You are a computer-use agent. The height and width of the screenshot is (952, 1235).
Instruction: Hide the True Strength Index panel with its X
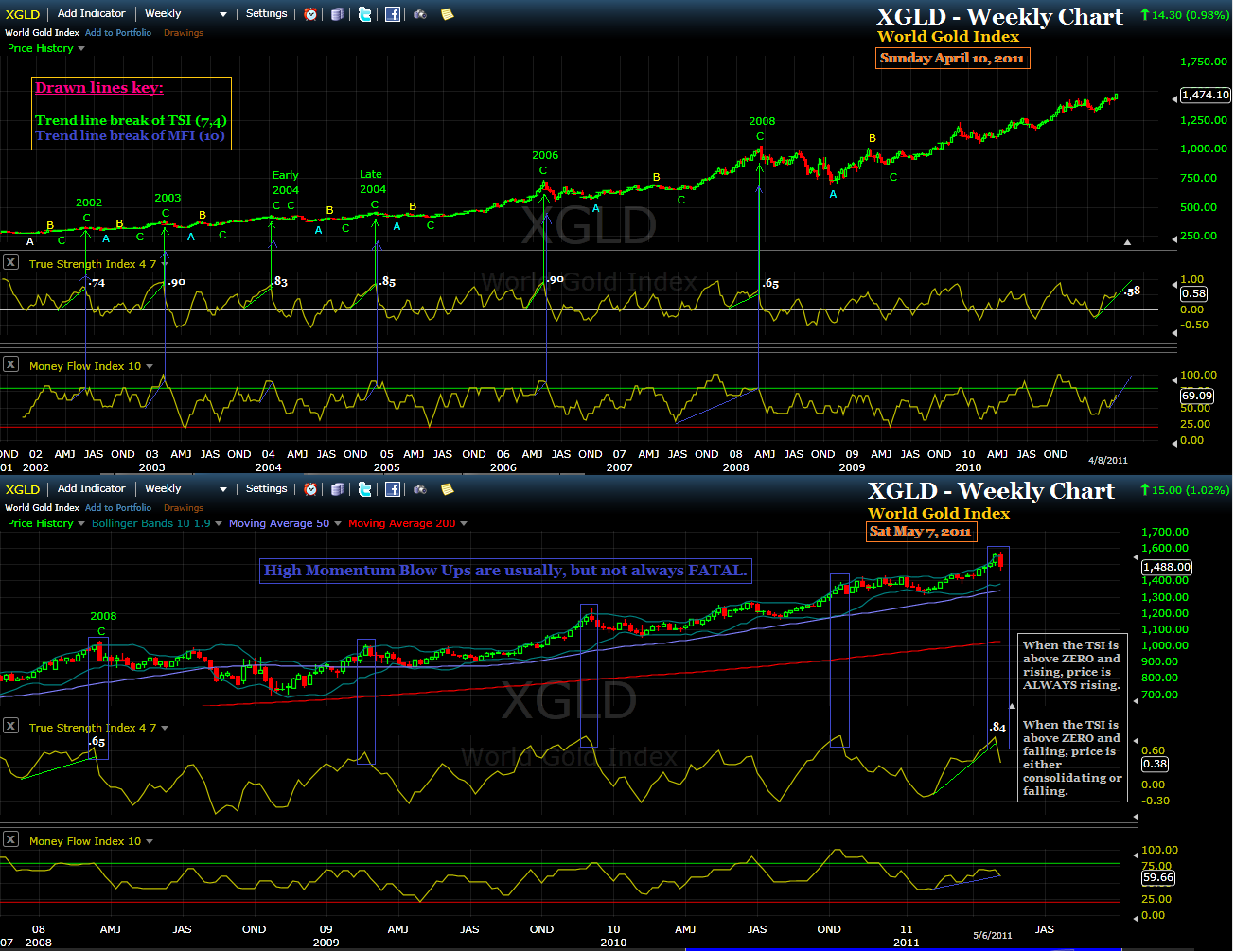coord(10,263)
